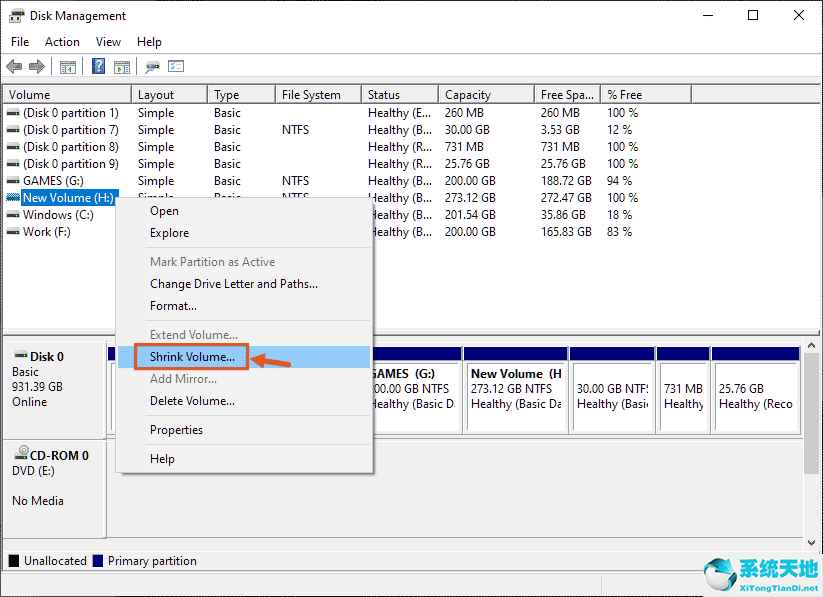Open Help using the blue question mark icon
The image size is (823, 597).
[x=96, y=66]
